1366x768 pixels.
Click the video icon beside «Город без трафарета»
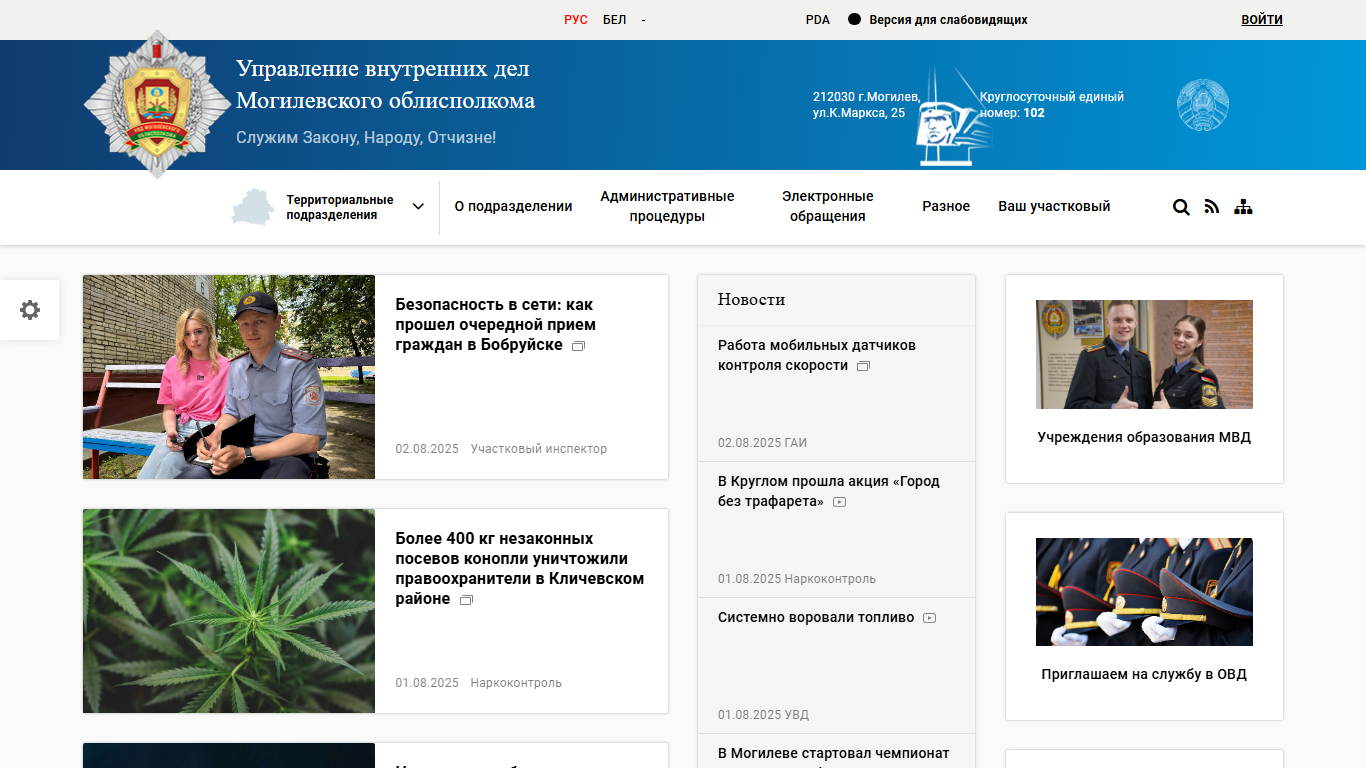tap(840, 502)
